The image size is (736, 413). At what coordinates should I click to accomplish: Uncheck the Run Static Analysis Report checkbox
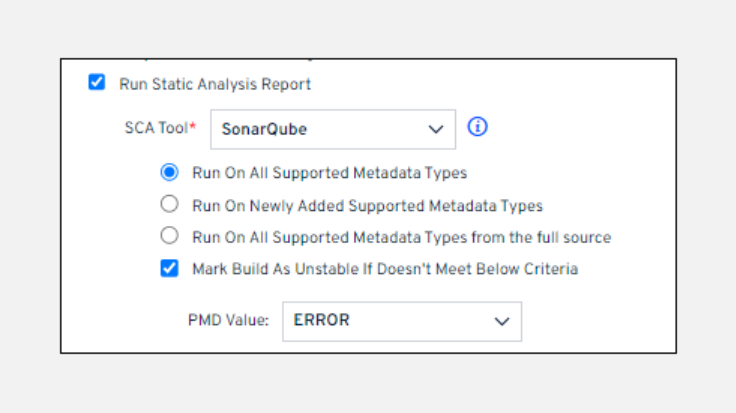click(x=97, y=83)
